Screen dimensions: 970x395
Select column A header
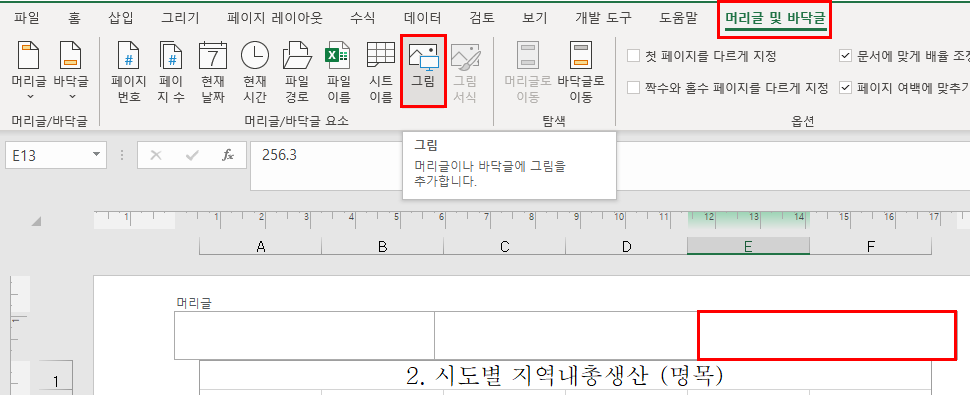pyautogui.click(x=260, y=247)
